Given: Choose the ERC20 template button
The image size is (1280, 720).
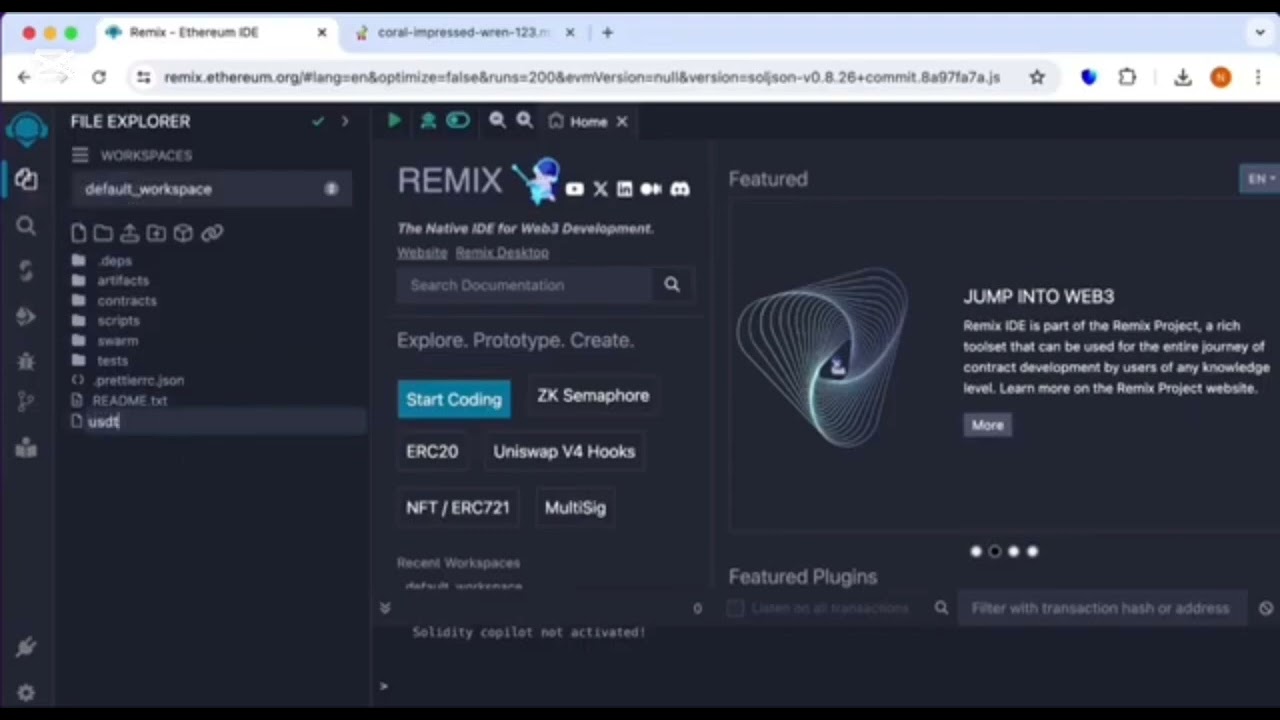Looking at the screenshot, I should (x=432, y=451).
